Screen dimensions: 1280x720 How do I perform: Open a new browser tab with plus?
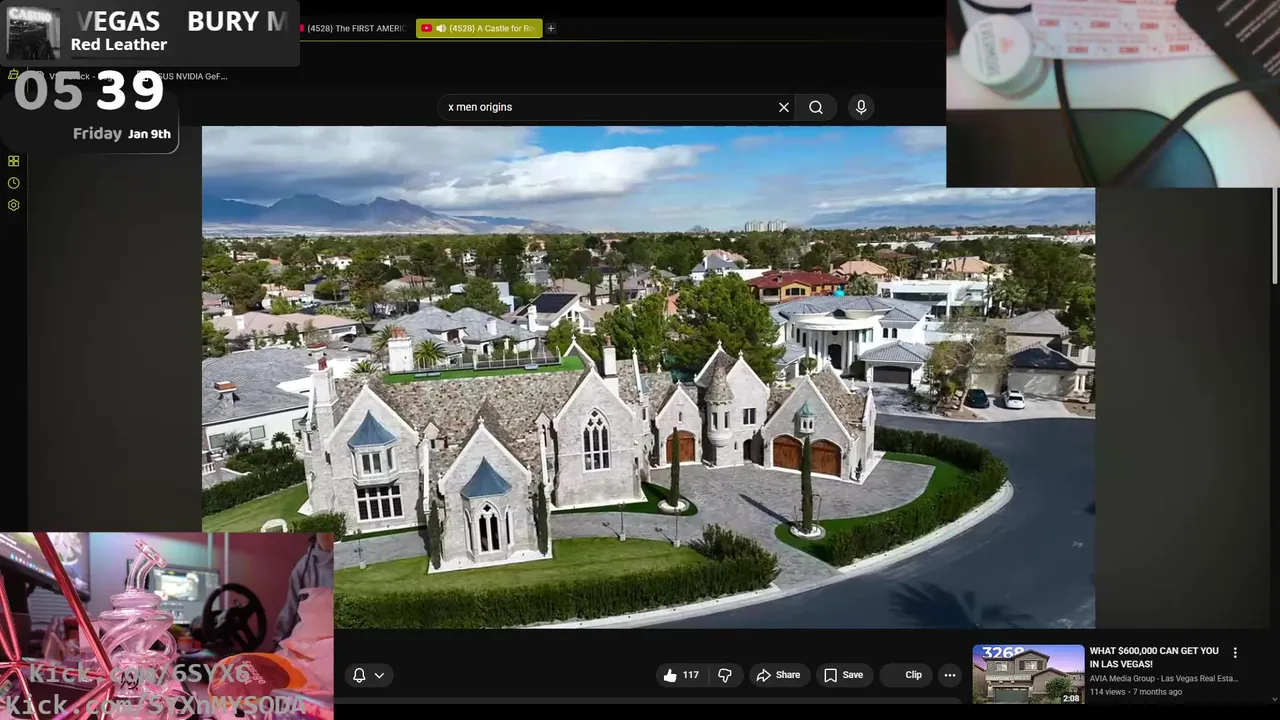551,28
